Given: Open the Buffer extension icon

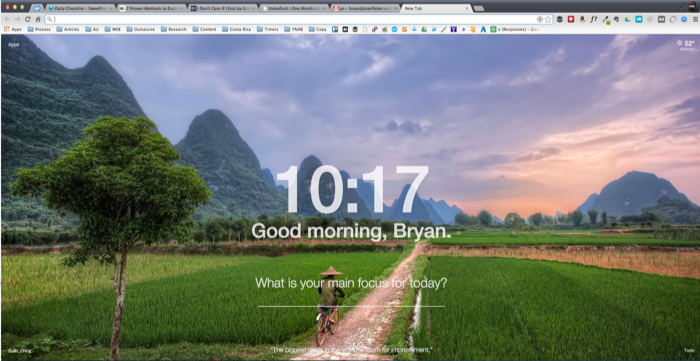Looking at the screenshot, I should tap(559, 19).
